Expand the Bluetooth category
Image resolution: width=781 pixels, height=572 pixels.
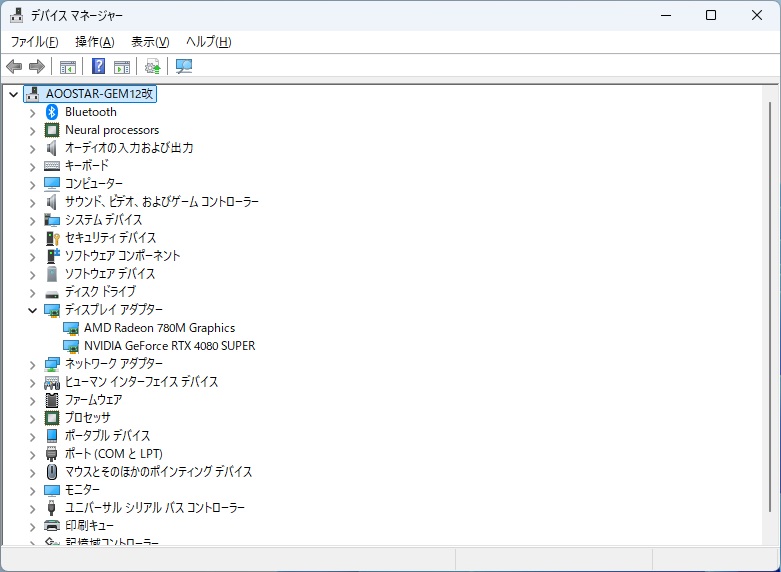tap(32, 112)
